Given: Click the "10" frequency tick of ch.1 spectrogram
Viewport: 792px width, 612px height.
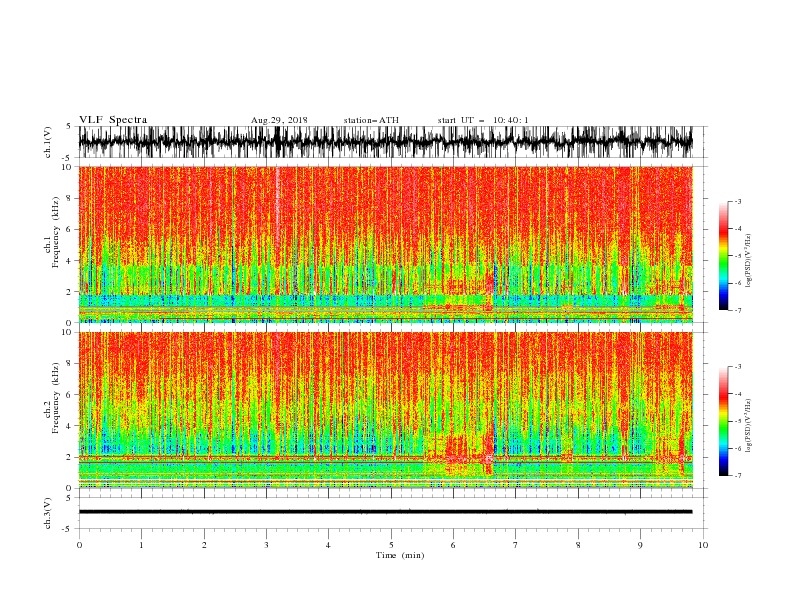Looking at the screenshot, I should pos(68,167).
